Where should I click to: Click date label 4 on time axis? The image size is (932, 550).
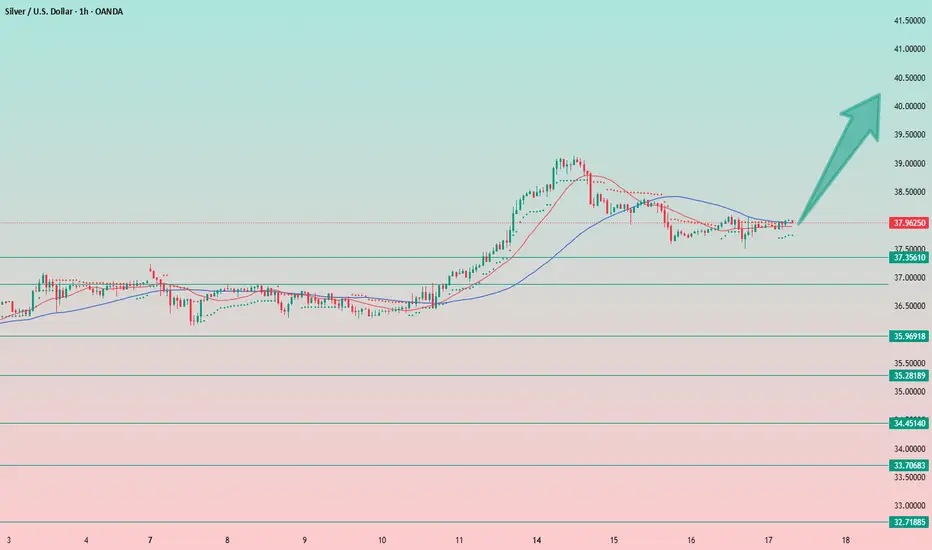[x=86, y=540]
